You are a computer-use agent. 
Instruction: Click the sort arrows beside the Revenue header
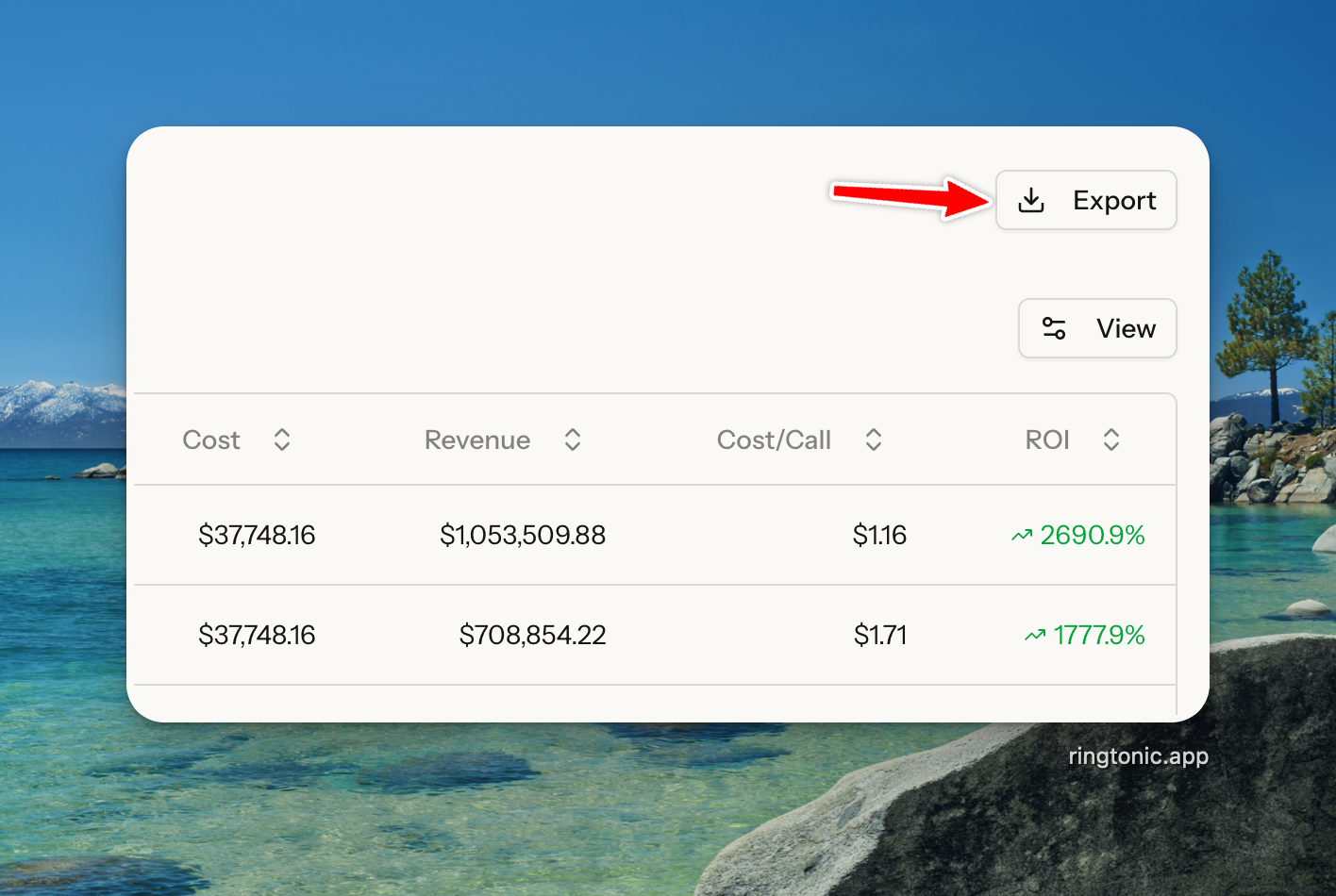[572, 440]
